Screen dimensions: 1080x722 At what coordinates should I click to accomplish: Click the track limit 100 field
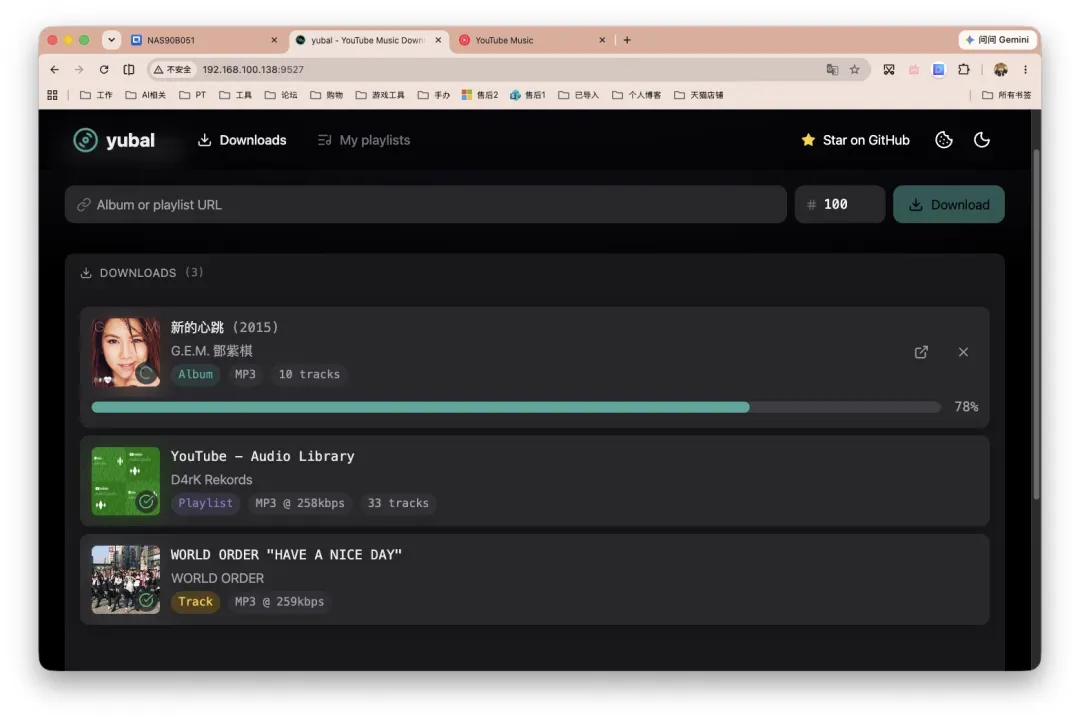[x=840, y=205]
